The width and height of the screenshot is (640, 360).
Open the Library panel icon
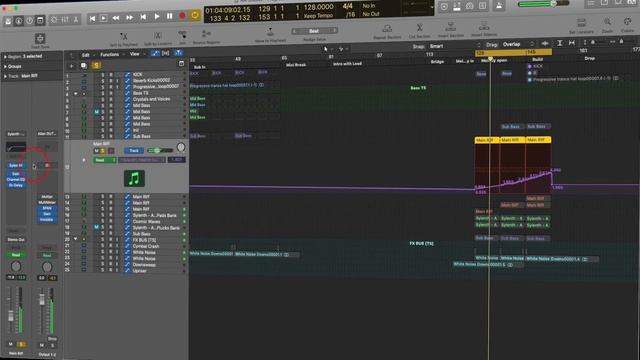pos(8,21)
